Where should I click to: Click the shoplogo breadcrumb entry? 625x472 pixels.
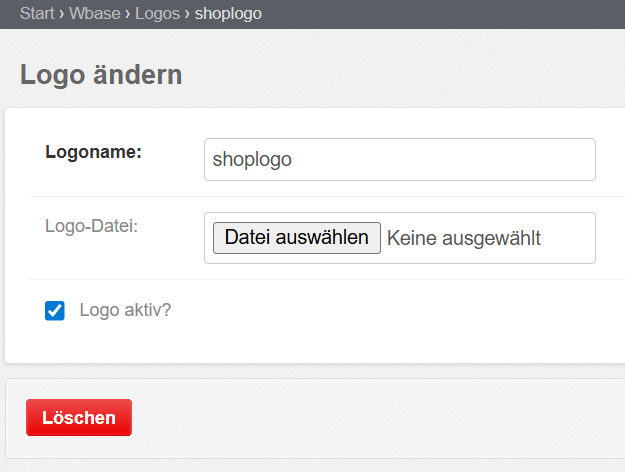[x=228, y=14]
